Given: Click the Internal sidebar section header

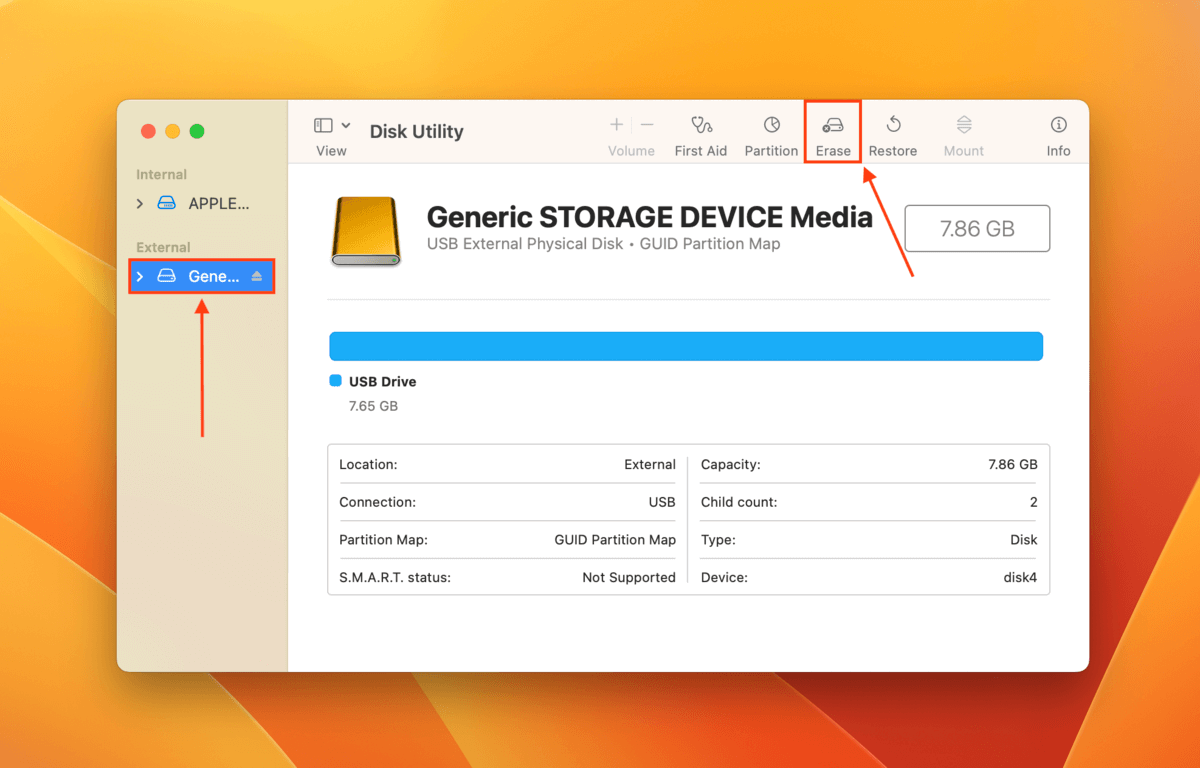Looking at the screenshot, I should click(162, 175).
